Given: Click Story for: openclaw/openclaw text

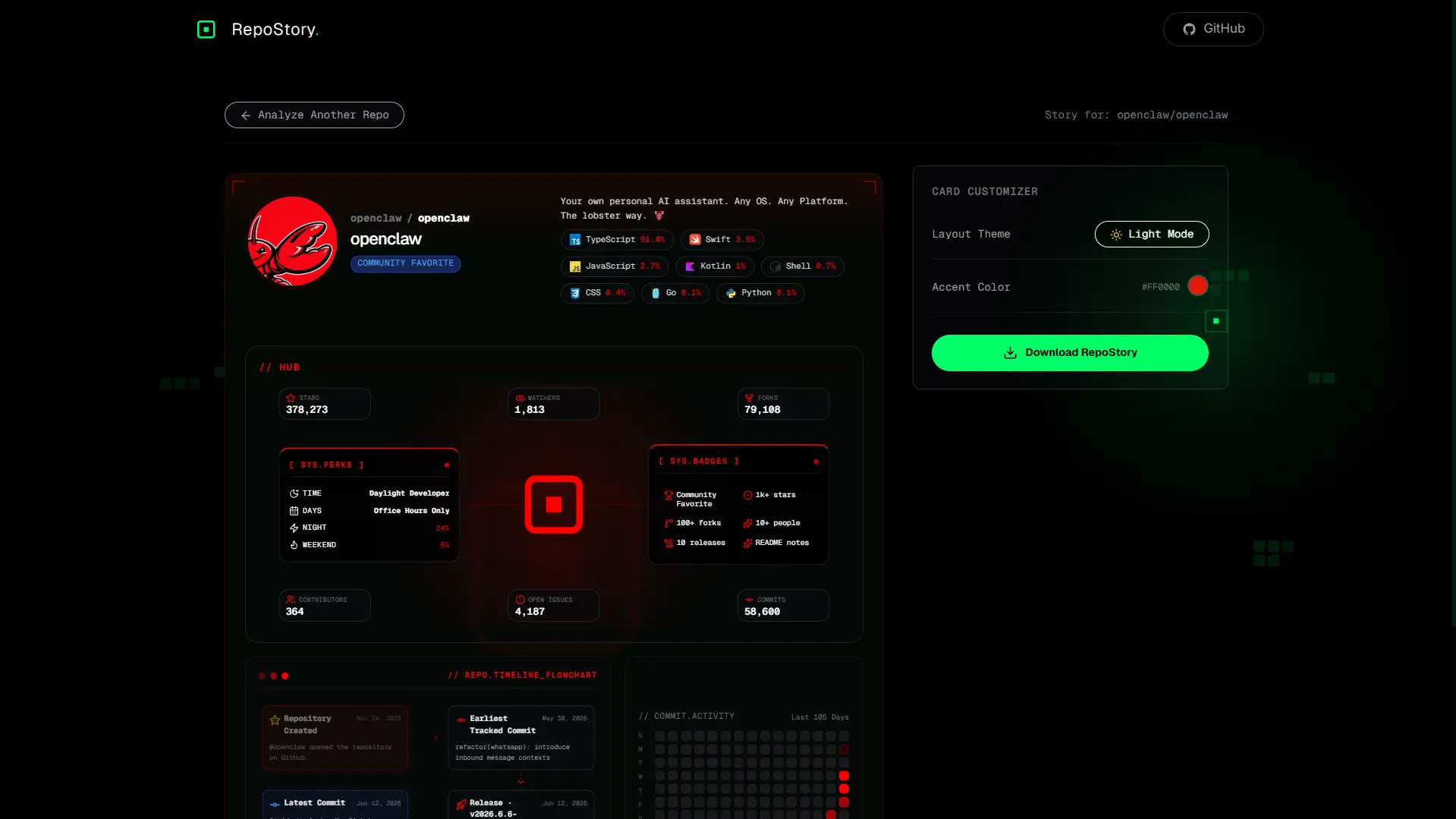Looking at the screenshot, I should [x=1136, y=115].
